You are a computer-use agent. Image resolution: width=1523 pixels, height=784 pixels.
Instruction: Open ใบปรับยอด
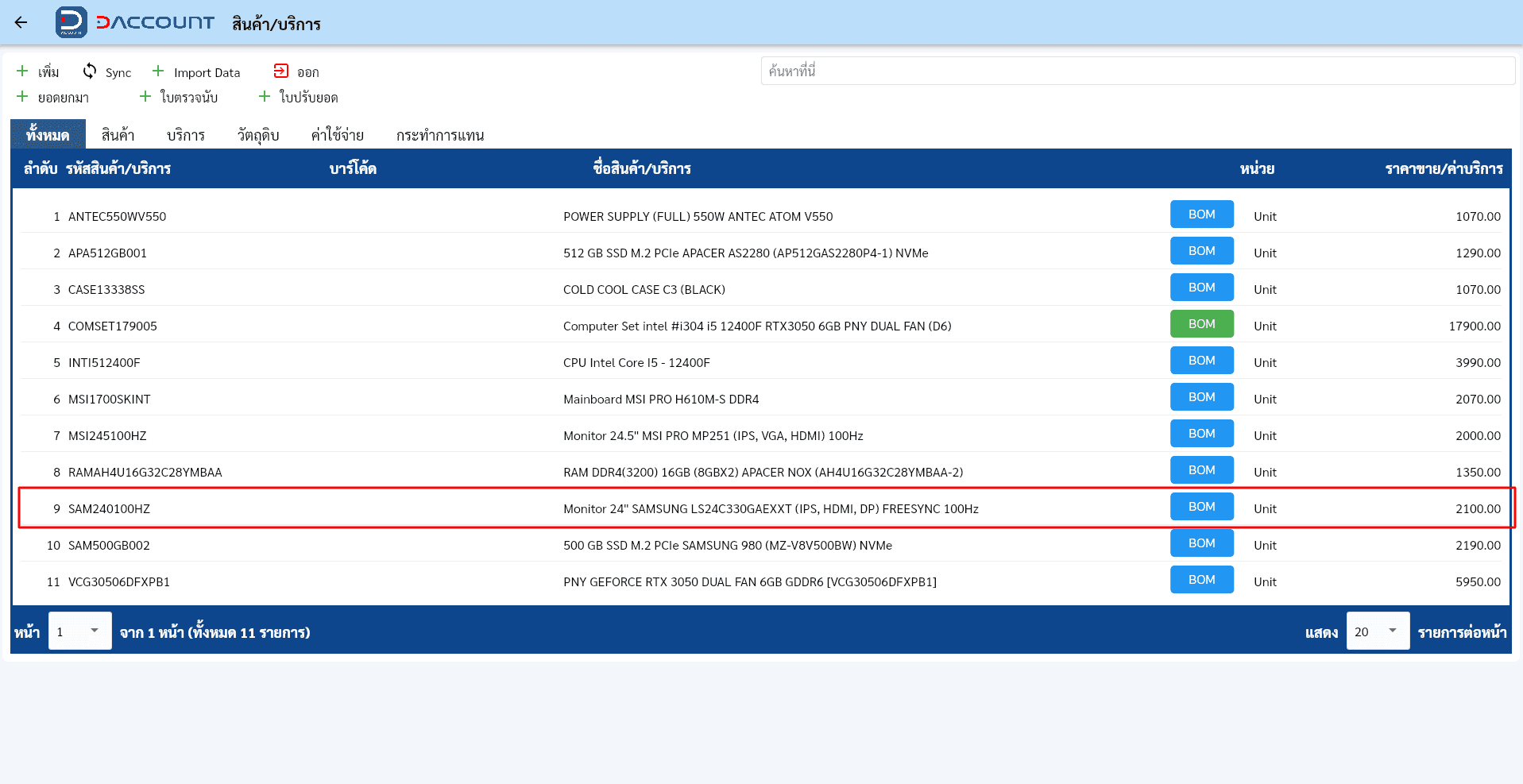coord(308,98)
